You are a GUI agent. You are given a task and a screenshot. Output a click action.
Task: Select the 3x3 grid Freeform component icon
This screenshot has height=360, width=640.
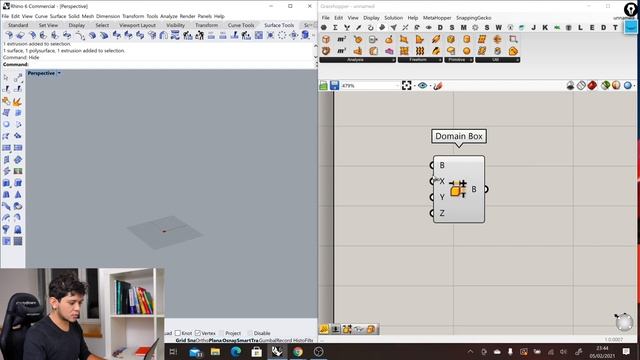click(x=404, y=51)
